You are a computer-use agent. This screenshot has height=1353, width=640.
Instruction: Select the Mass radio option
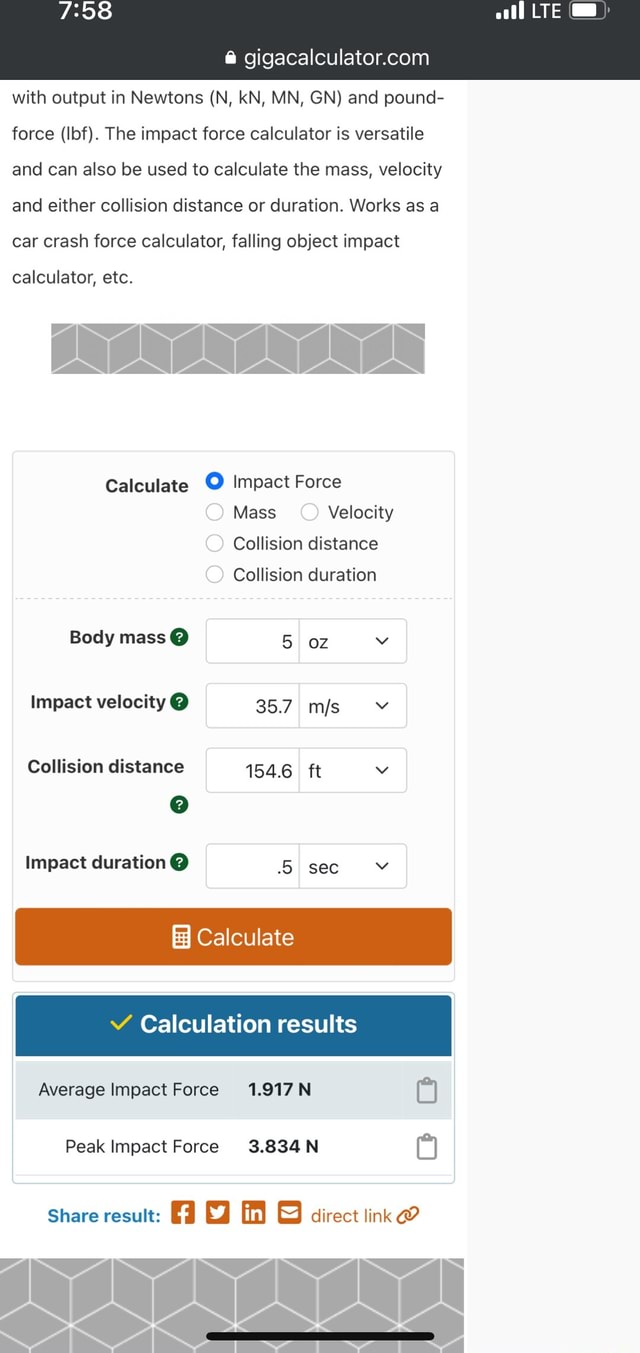click(215, 512)
